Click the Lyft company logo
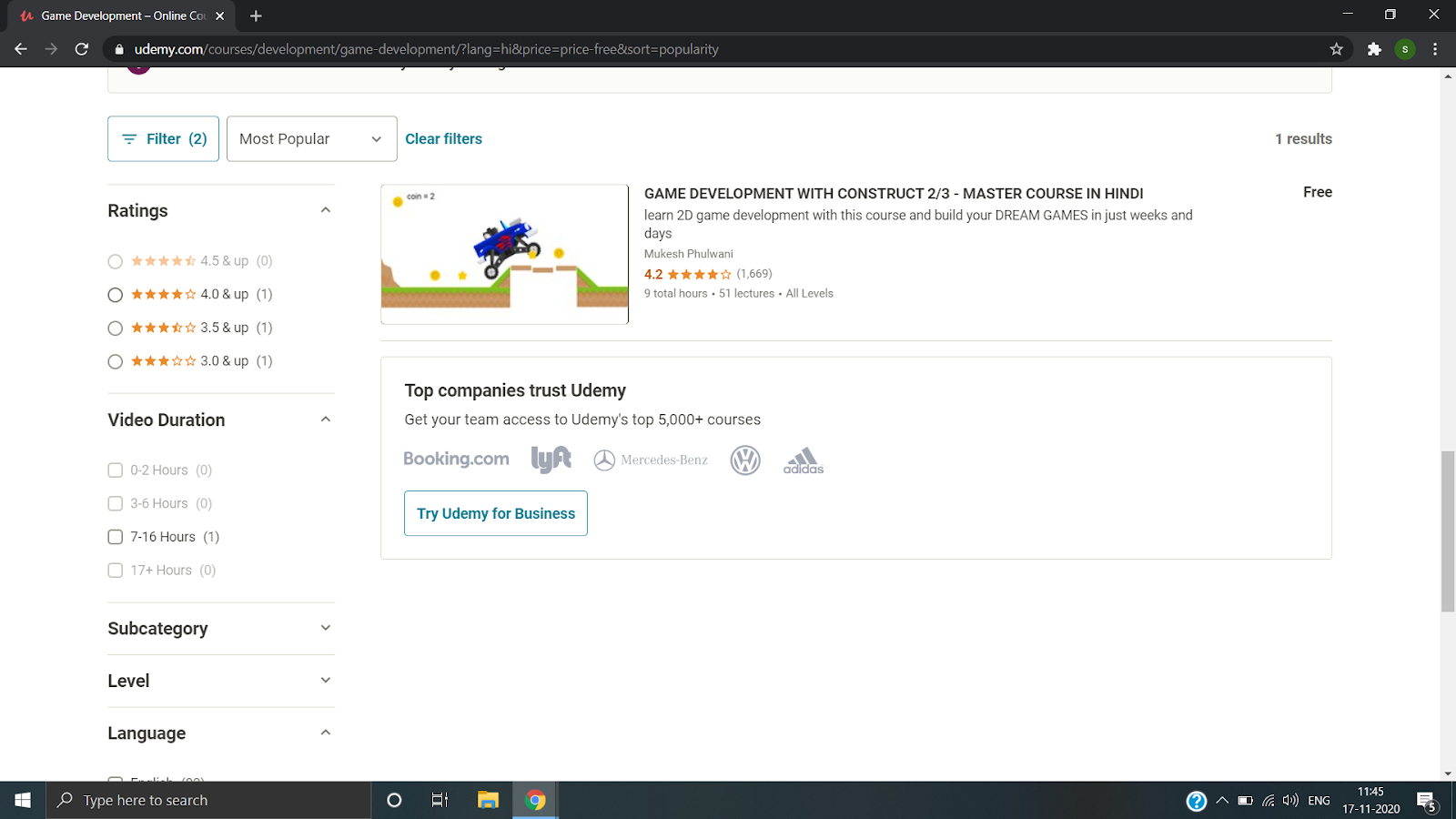 point(551,460)
